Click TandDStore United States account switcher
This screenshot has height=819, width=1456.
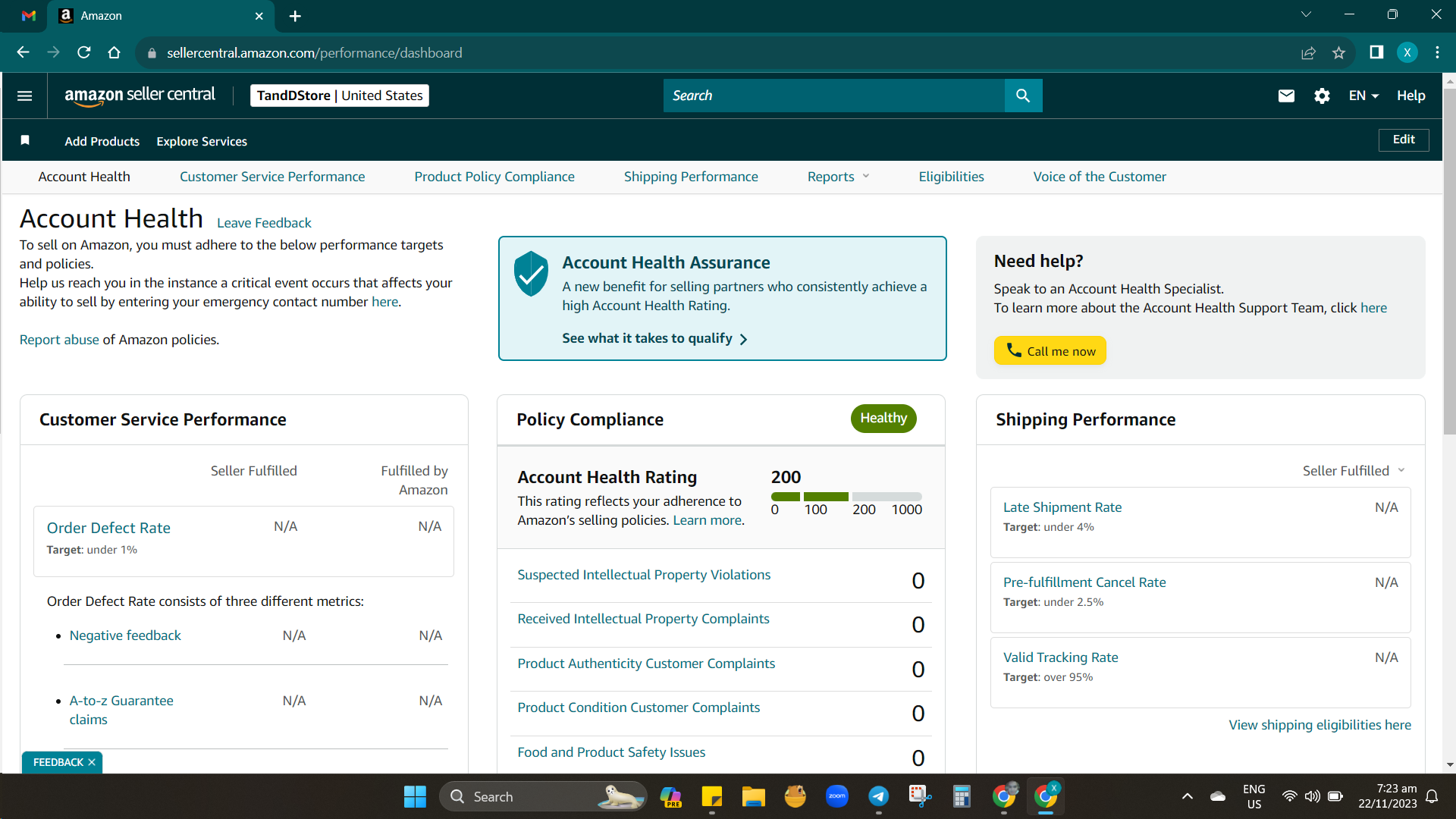(340, 96)
